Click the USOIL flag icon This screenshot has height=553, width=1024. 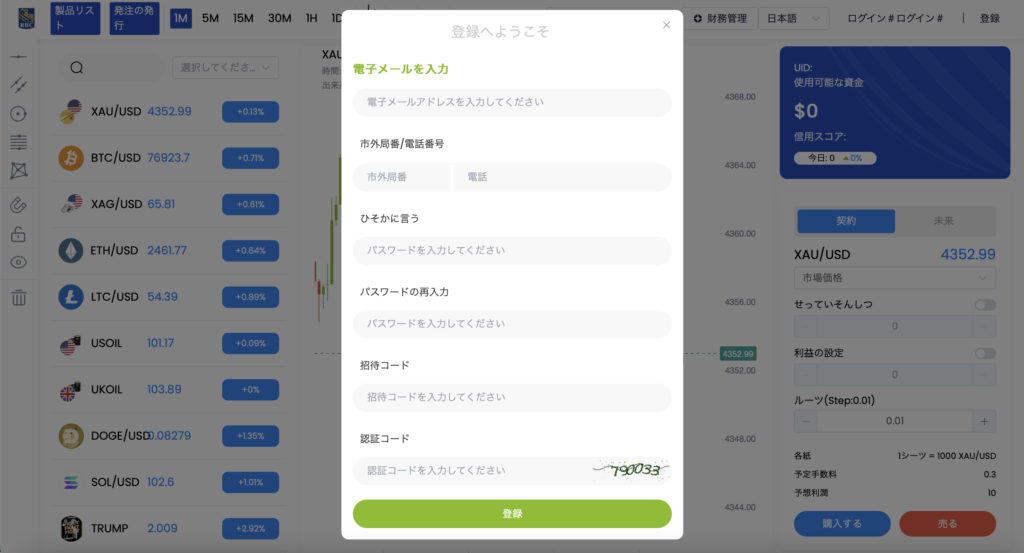point(71,343)
